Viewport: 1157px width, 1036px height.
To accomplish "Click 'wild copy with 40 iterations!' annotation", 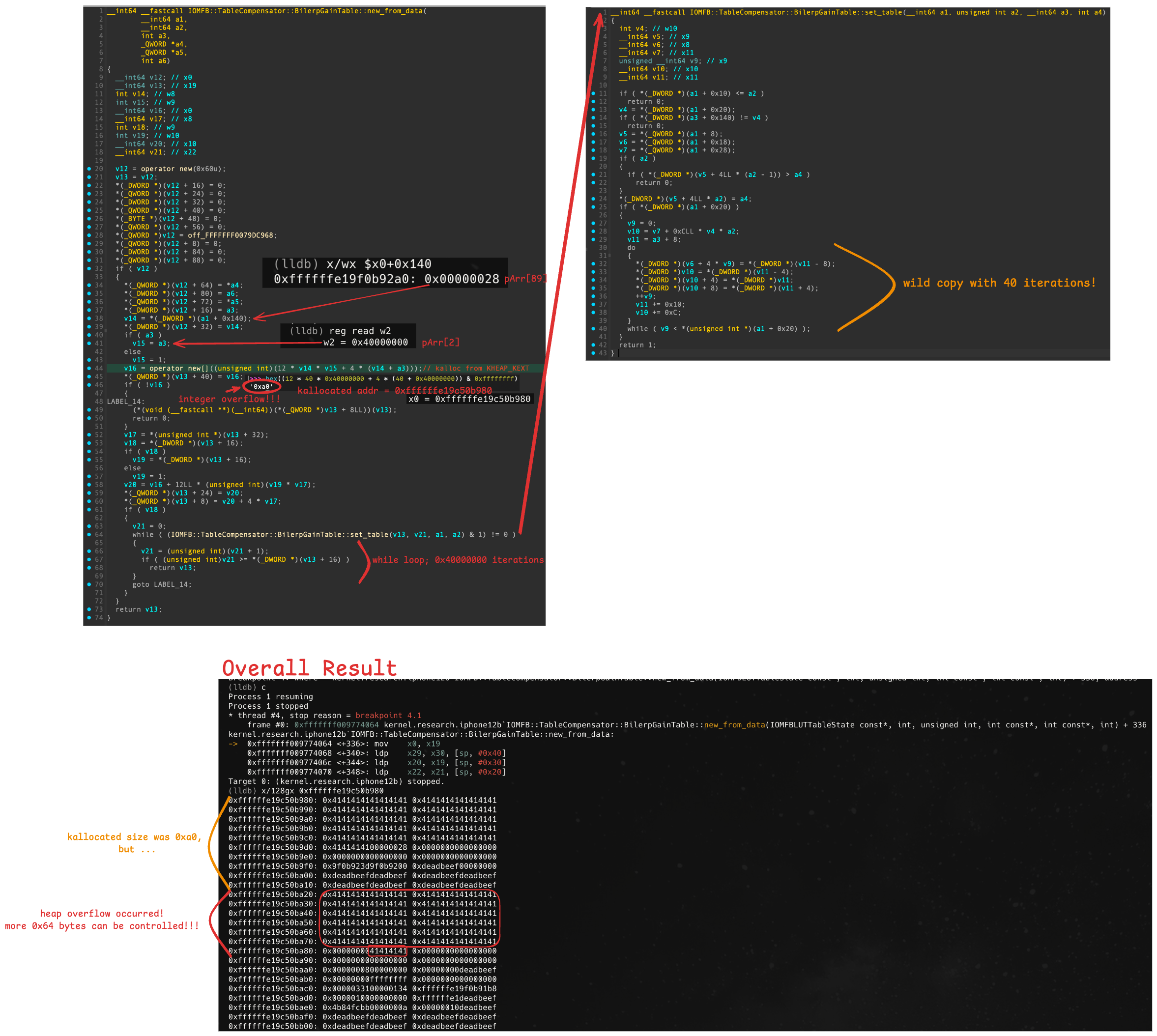I will tap(999, 283).
